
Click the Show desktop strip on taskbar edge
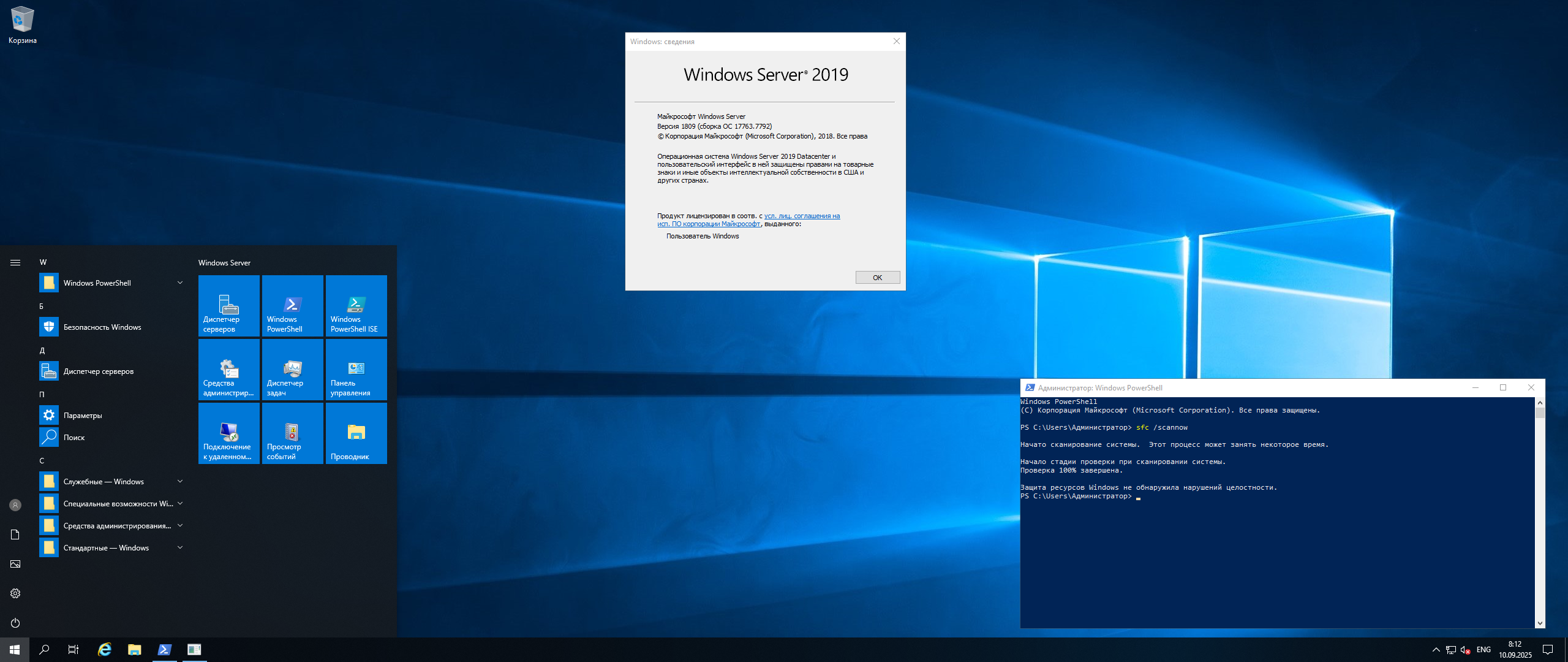tap(1566, 650)
